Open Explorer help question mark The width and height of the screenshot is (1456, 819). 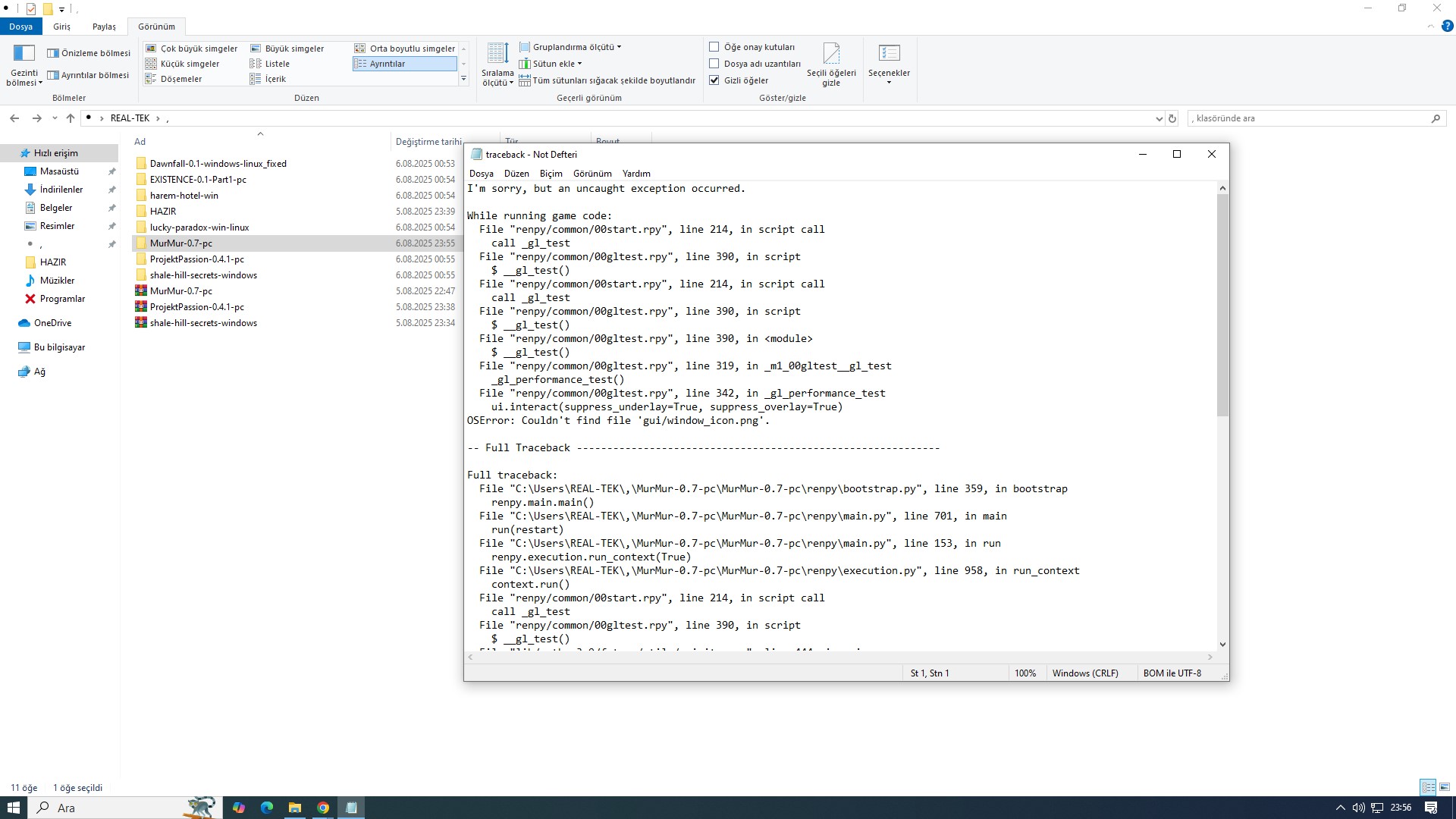coord(1447,26)
